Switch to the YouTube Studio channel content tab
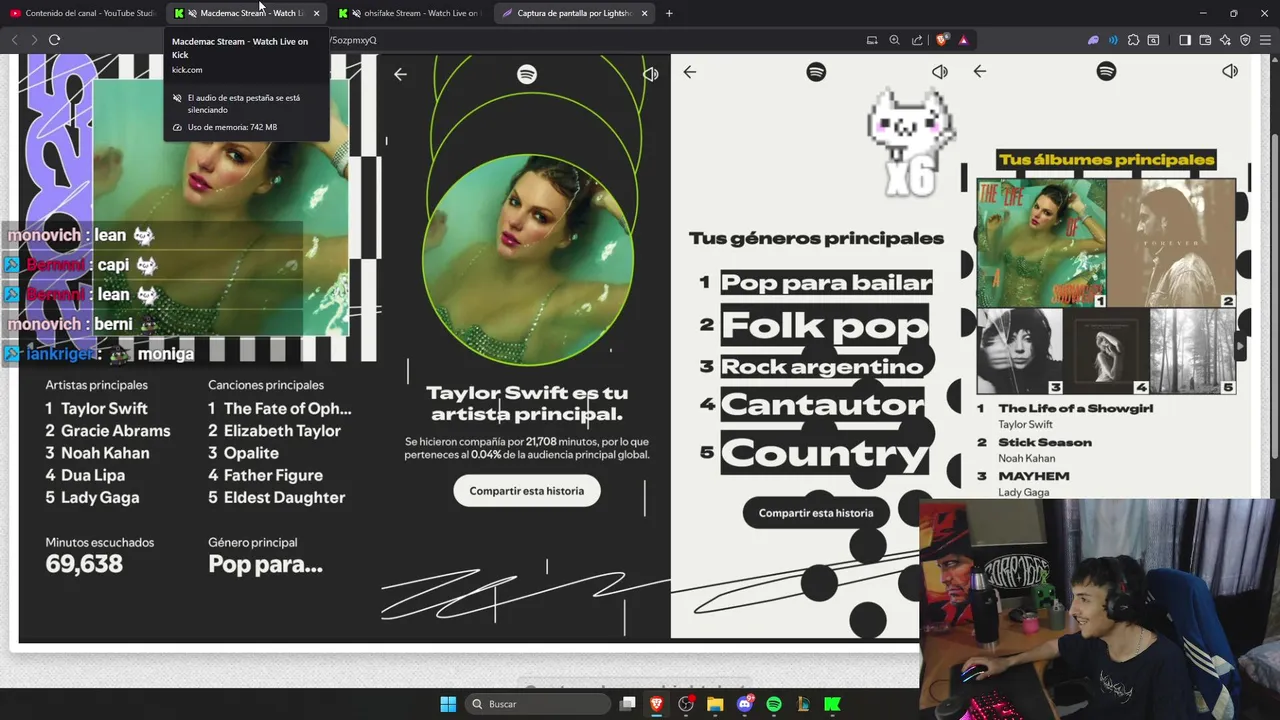 [82, 13]
